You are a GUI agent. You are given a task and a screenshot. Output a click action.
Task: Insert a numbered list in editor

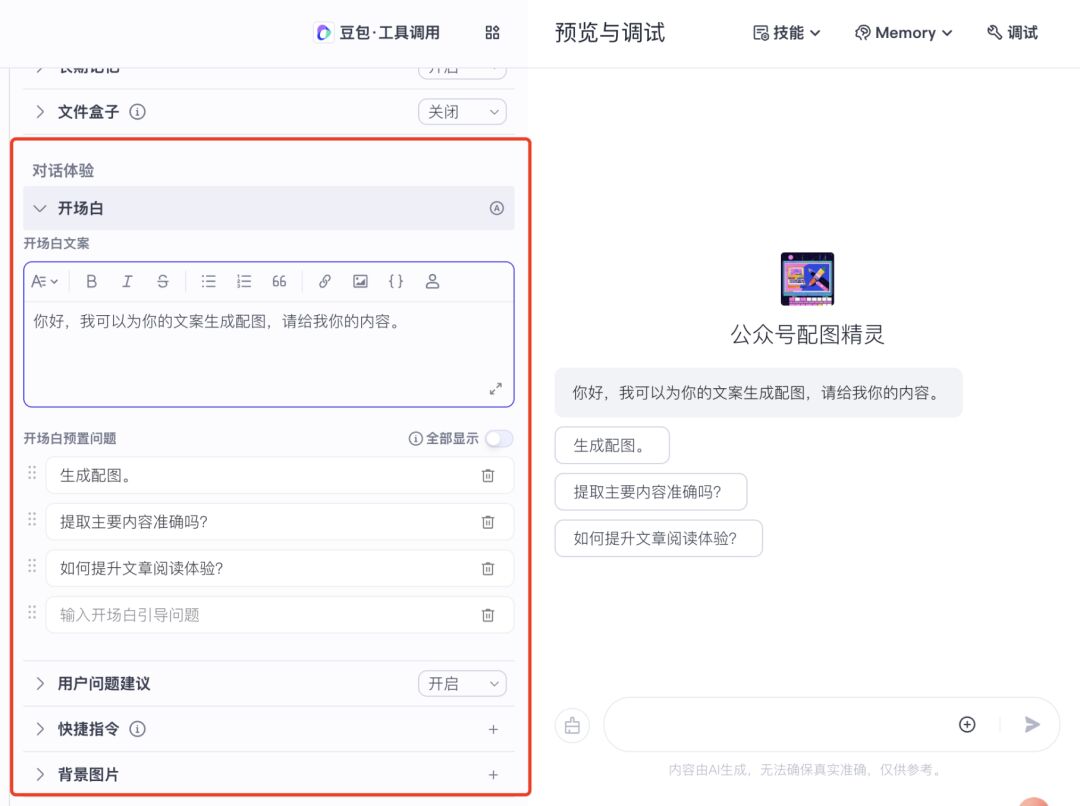244,282
